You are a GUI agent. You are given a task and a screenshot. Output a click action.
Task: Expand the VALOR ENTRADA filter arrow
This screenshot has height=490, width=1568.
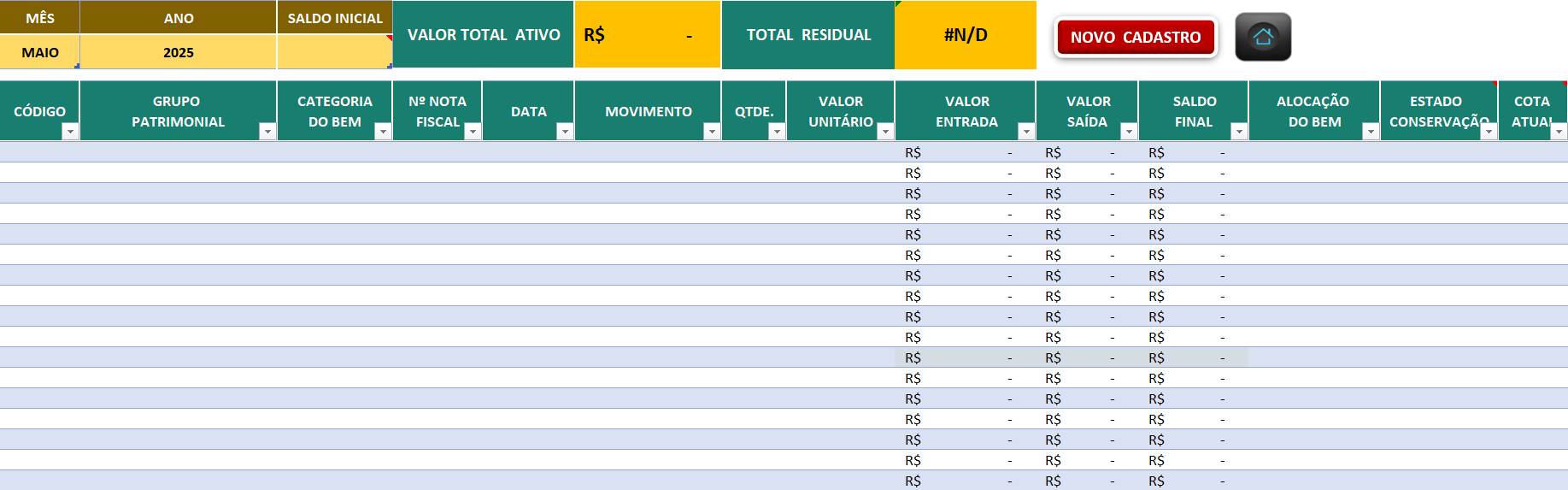point(1026,131)
